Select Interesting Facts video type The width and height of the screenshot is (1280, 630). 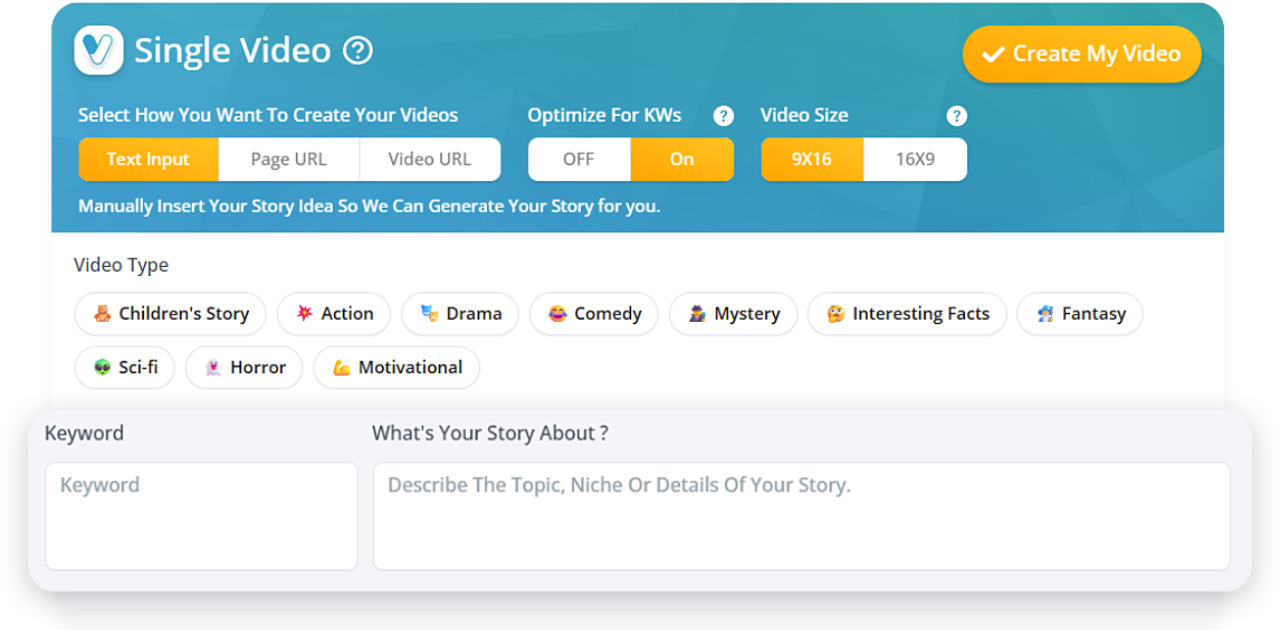click(x=907, y=314)
